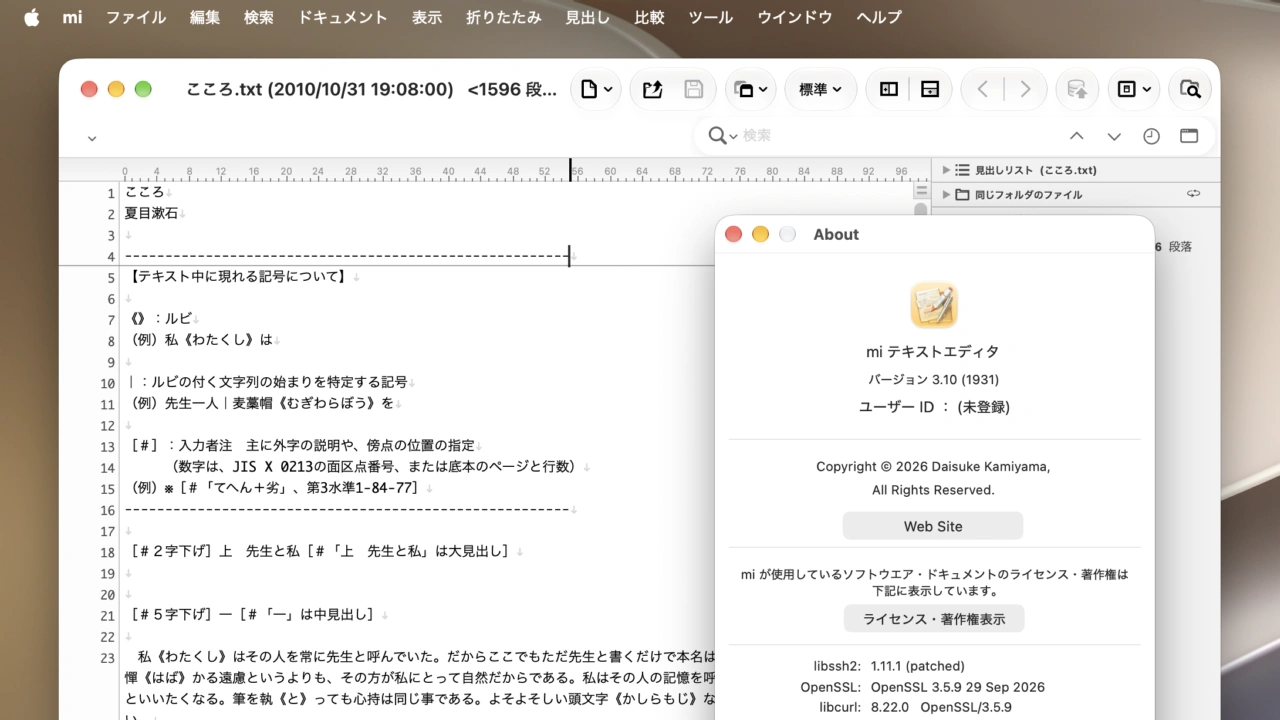
Task: Click the Web Site button in About
Action: click(933, 526)
